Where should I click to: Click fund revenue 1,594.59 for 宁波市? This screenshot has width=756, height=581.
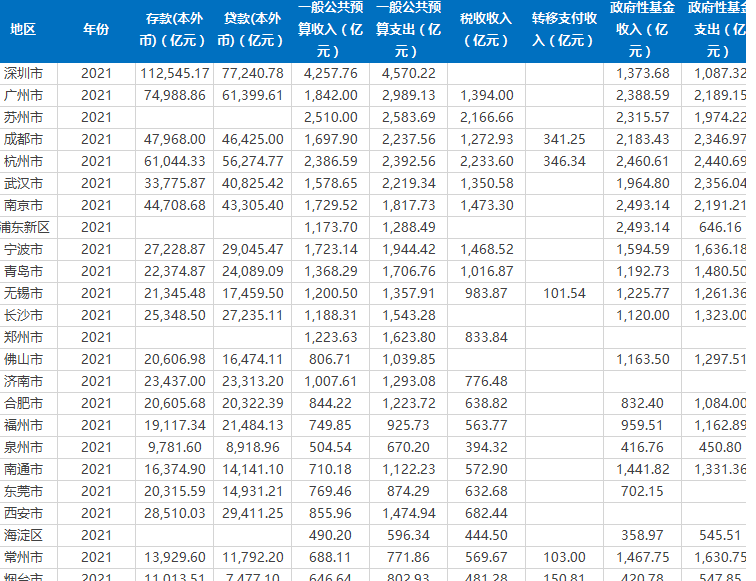643,250
